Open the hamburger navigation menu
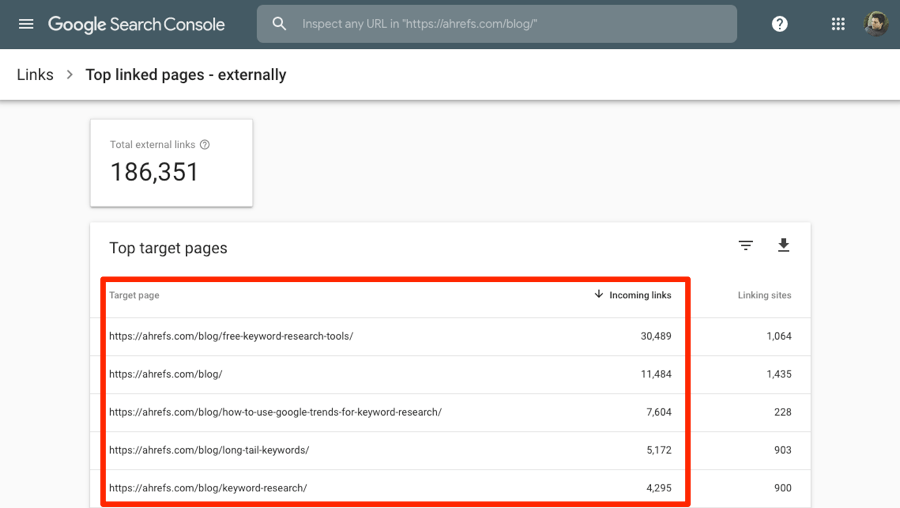This screenshot has height=508, width=900. pos(26,24)
